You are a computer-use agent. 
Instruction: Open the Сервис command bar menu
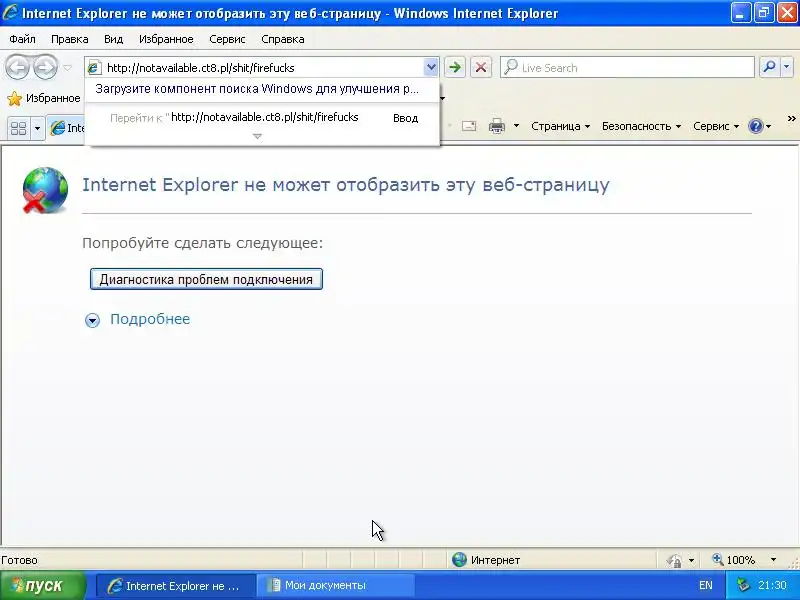[x=715, y=126]
